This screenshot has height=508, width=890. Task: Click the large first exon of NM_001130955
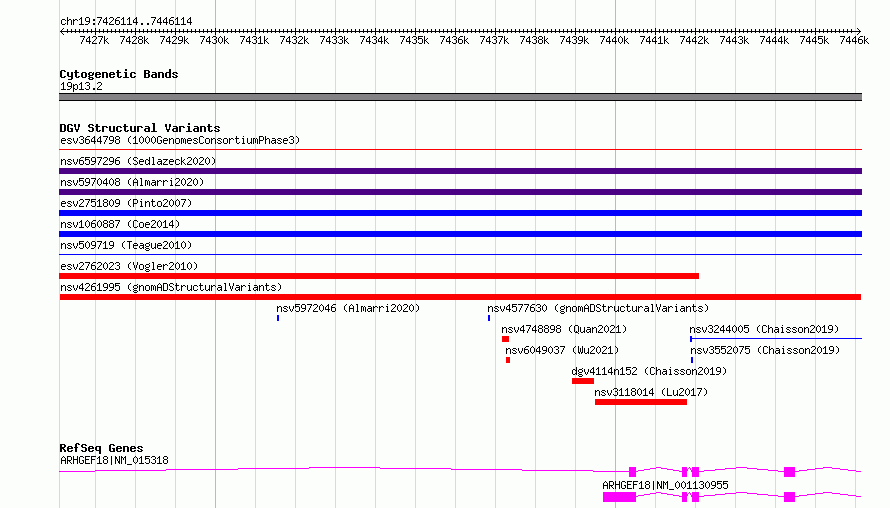(619, 497)
